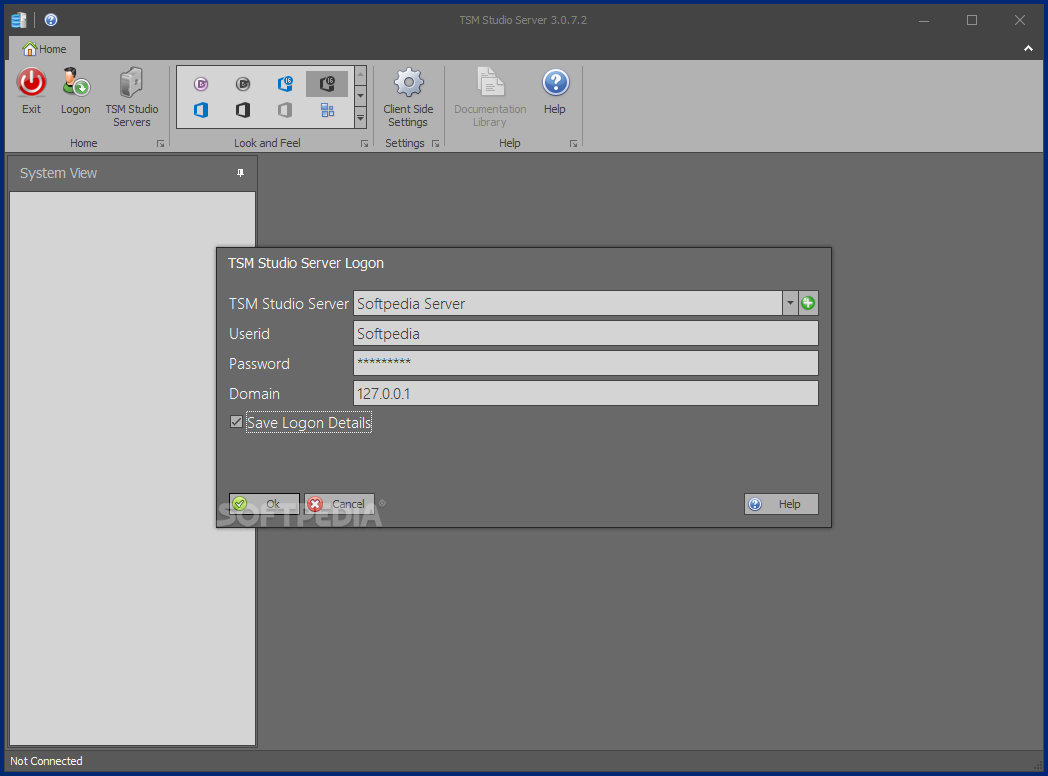Screen dimensions: 1048x776
Task: Open the Documentation Library
Action: [x=490, y=97]
